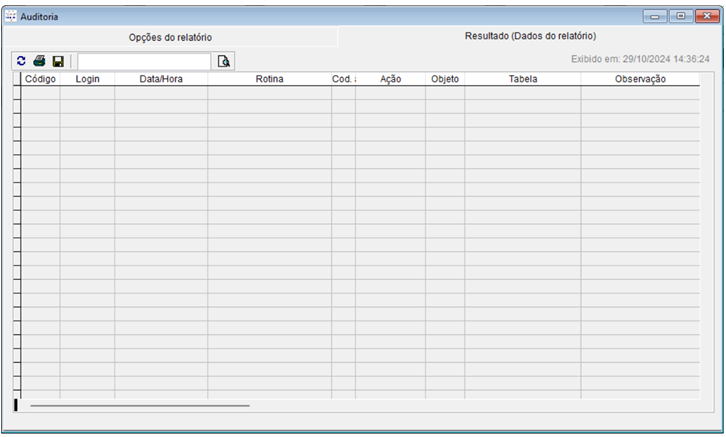Click the horizontal scrollbar below the grid

[x=140, y=405]
